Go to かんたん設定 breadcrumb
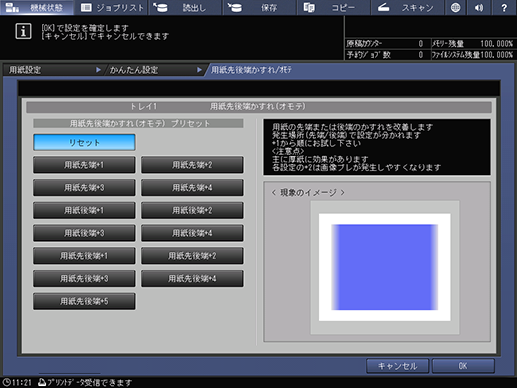The image size is (517, 388). [x=154, y=70]
